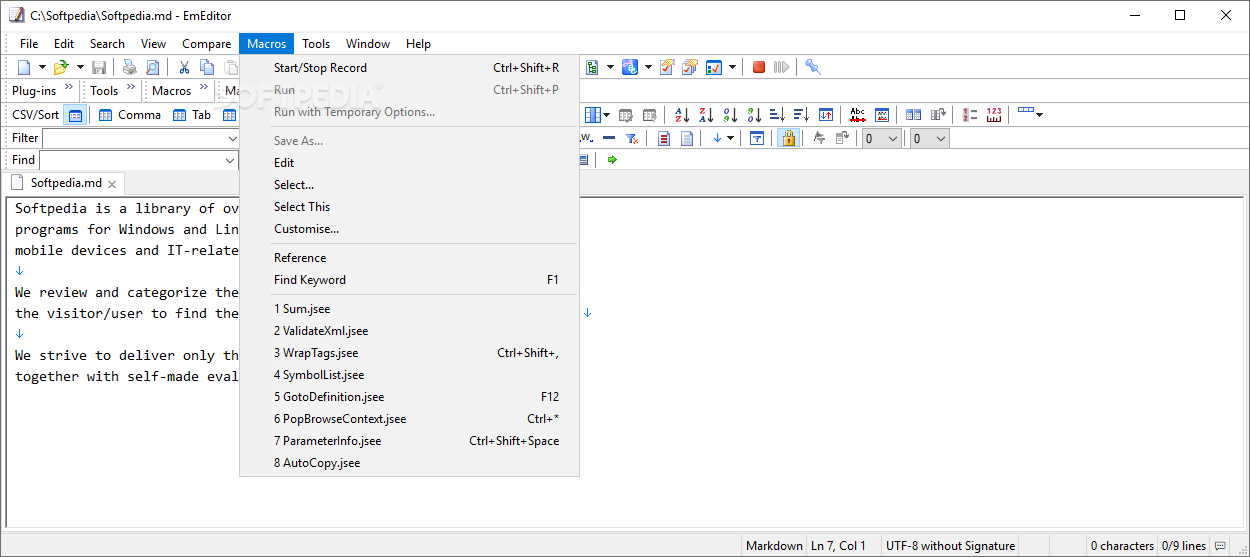Choose Select... in the Macros menu
This screenshot has width=1250, height=557.
click(x=409, y=185)
